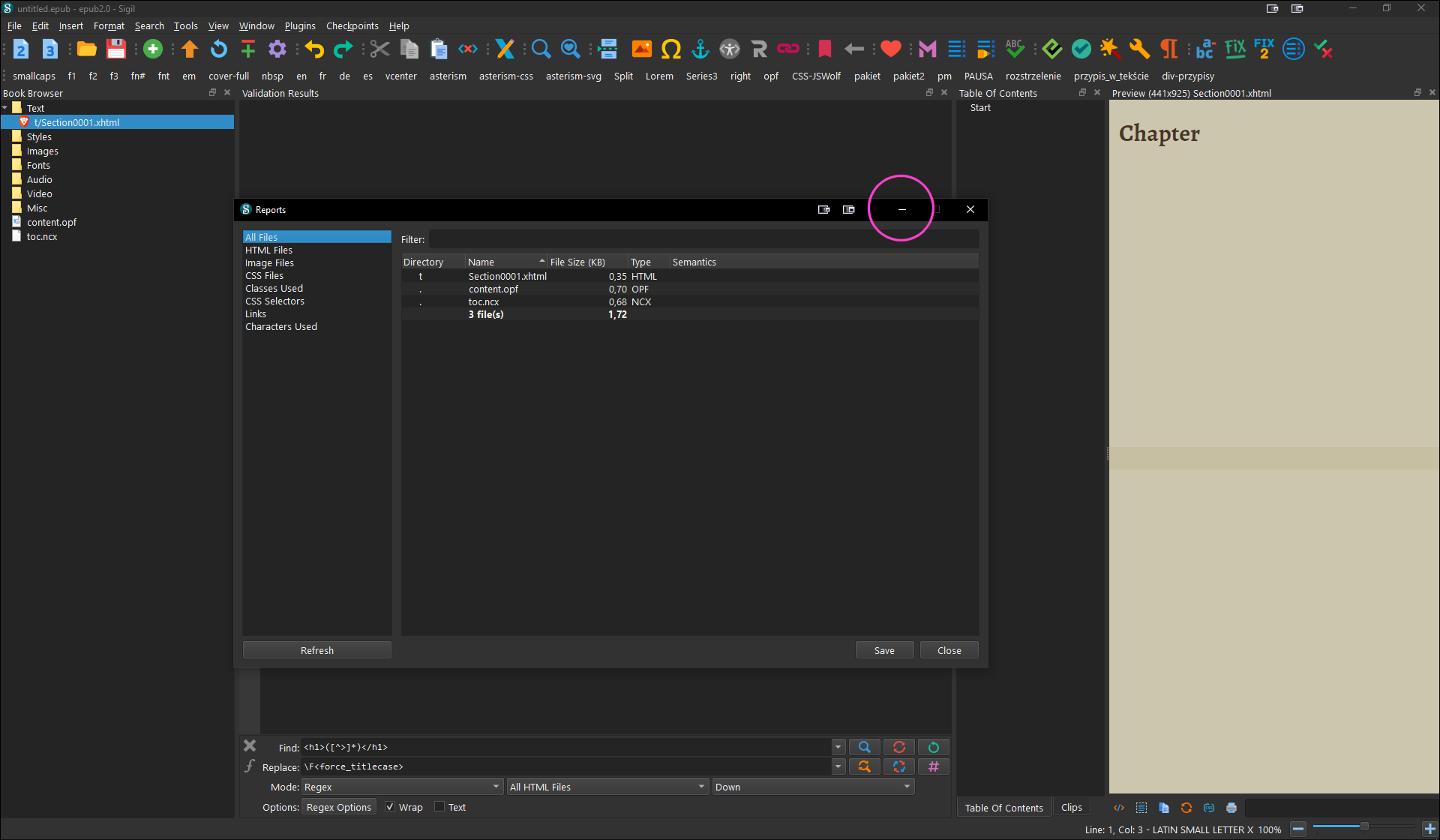This screenshot has height=840, width=1440.
Task: Click the Save file toolbar icon
Action: tap(115, 49)
